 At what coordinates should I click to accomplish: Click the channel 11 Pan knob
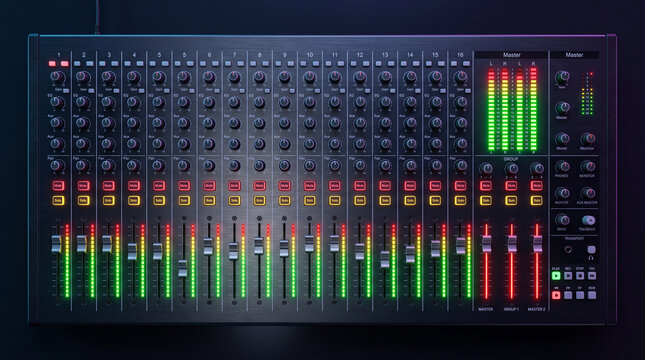pyautogui.click(x=335, y=165)
